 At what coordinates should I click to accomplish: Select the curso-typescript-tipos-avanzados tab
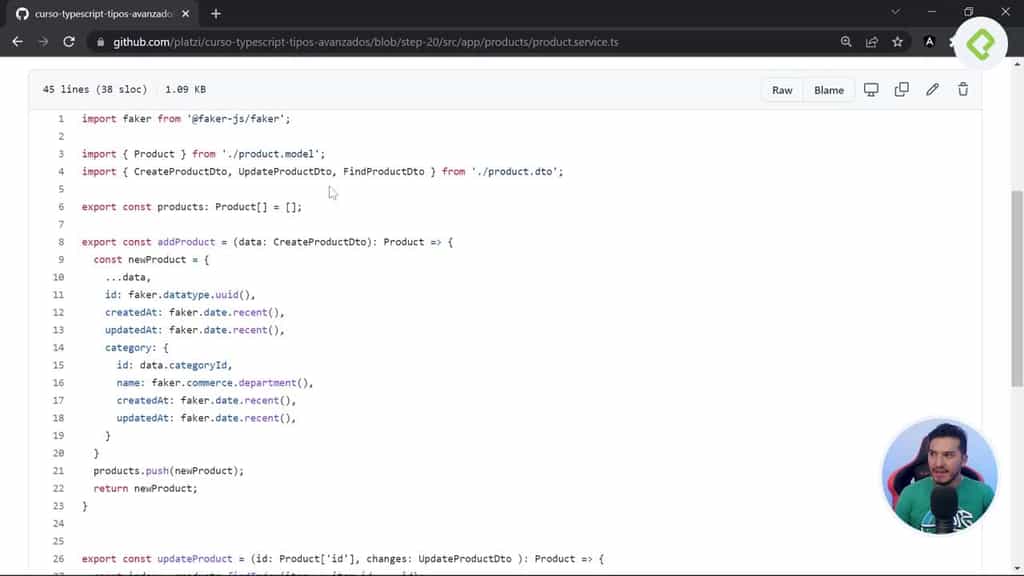point(100,14)
